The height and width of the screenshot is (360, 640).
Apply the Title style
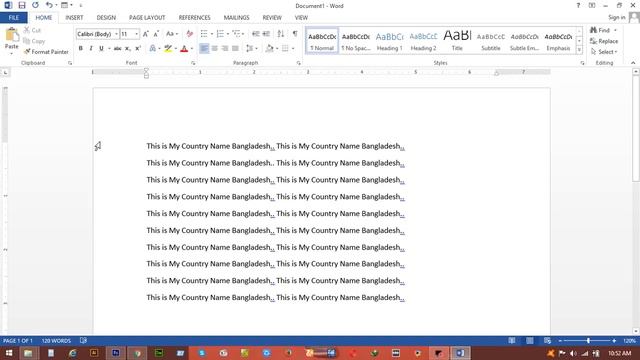pyautogui.click(x=457, y=41)
